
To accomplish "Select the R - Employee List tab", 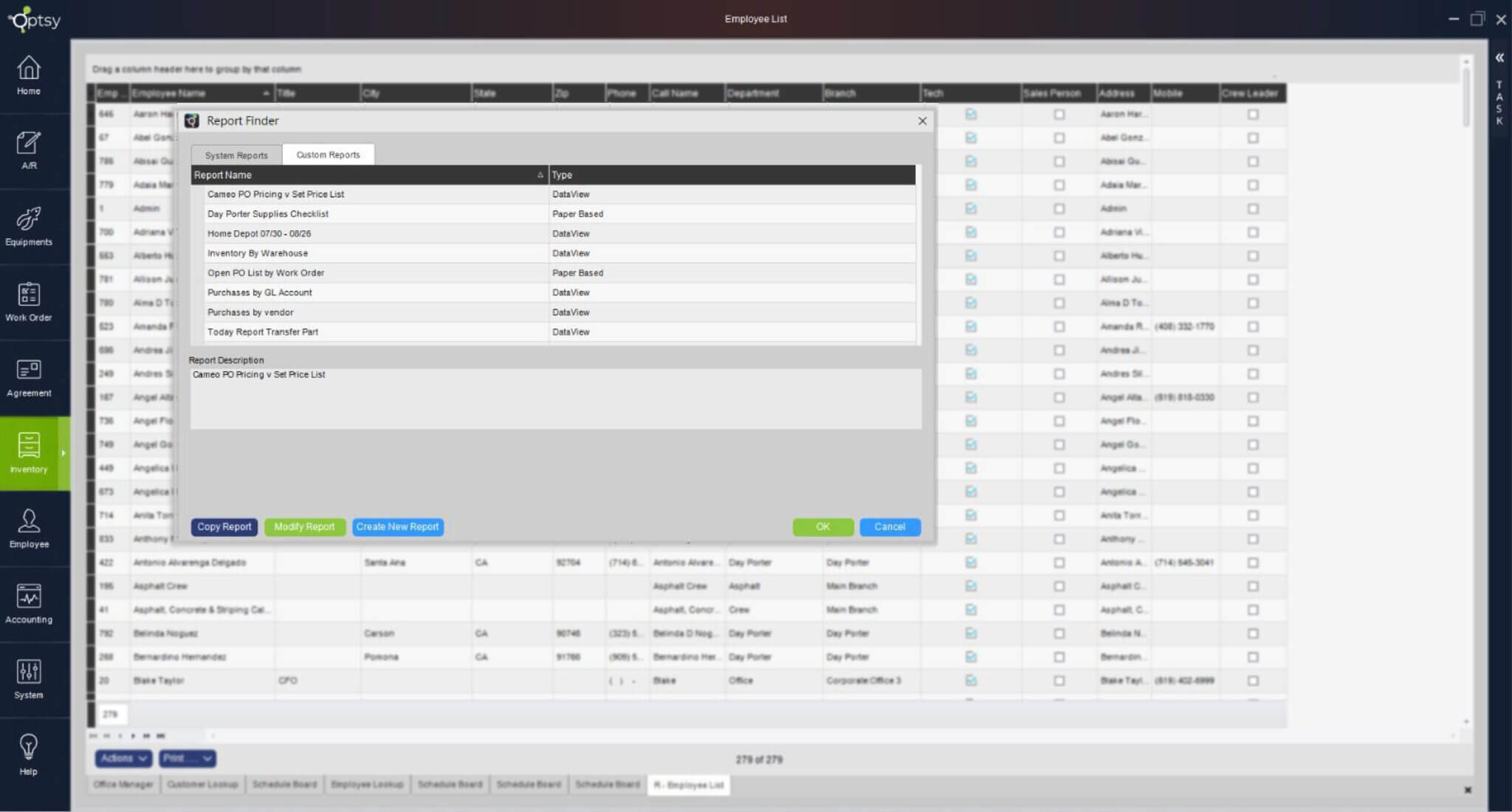I will 689,785.
